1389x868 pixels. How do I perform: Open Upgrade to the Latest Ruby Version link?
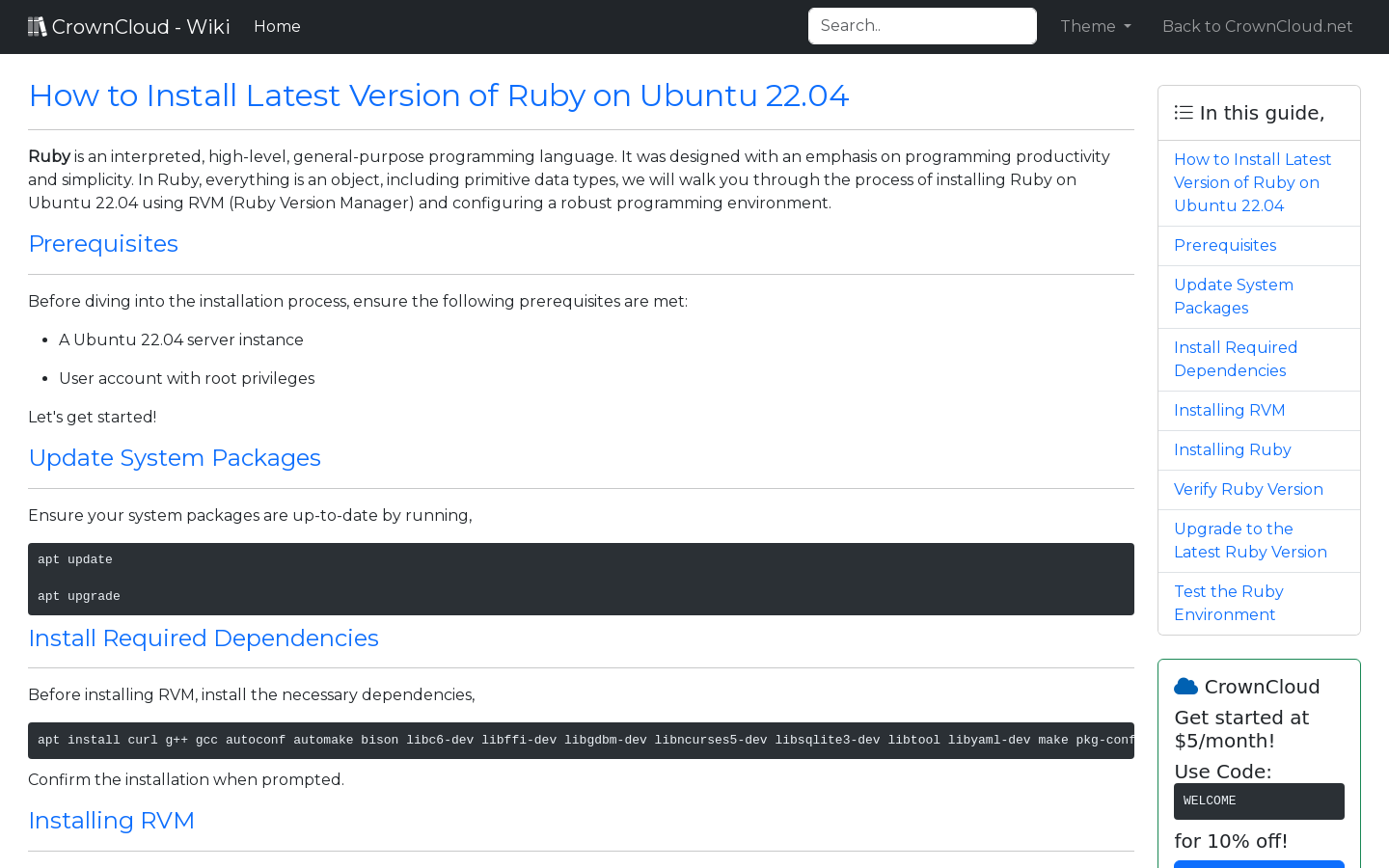point(1250,540)
